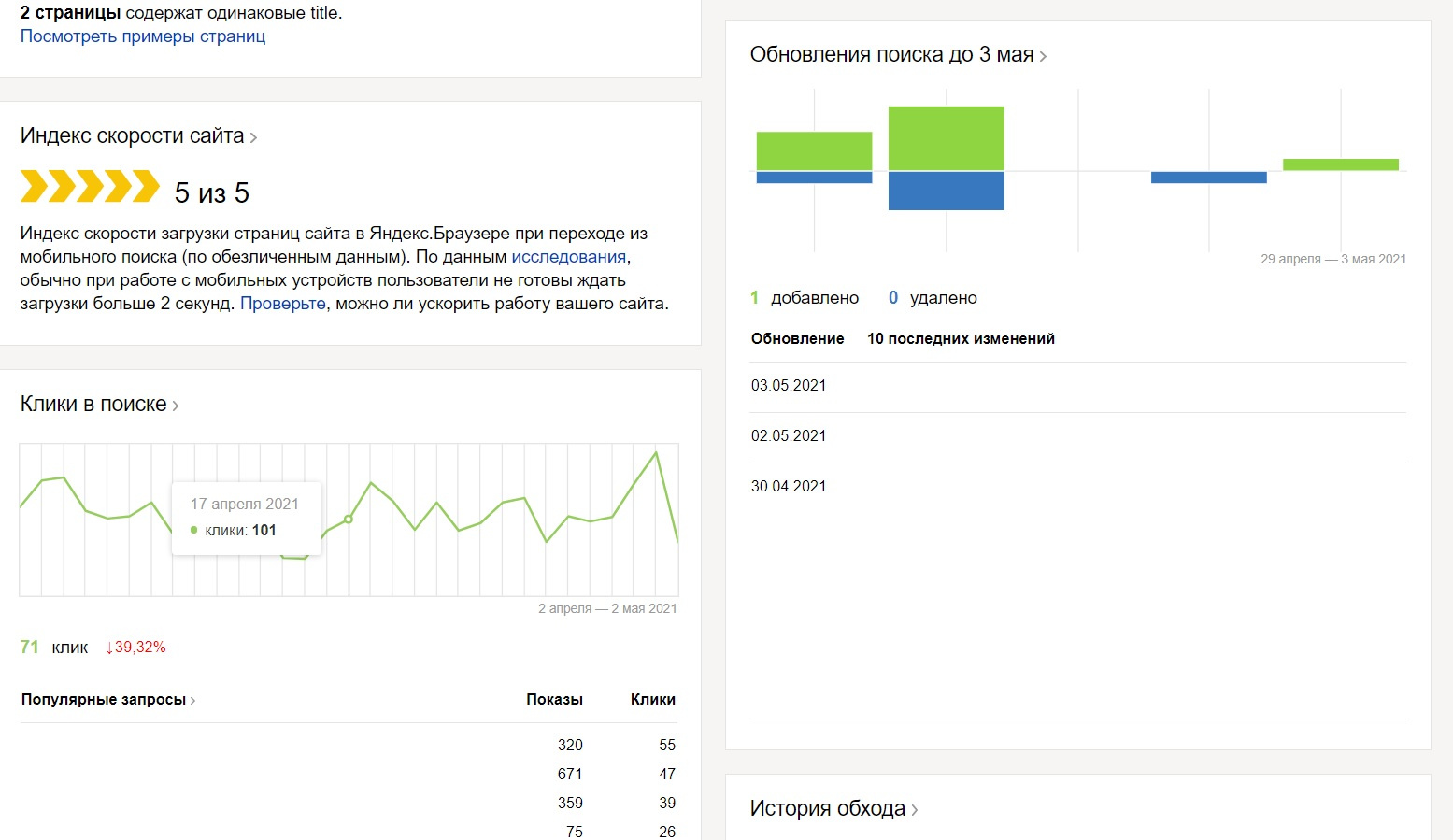Click the red down arrow percentage 39,32%
This screenshot has width=1453, height=840.
point(136,648)
